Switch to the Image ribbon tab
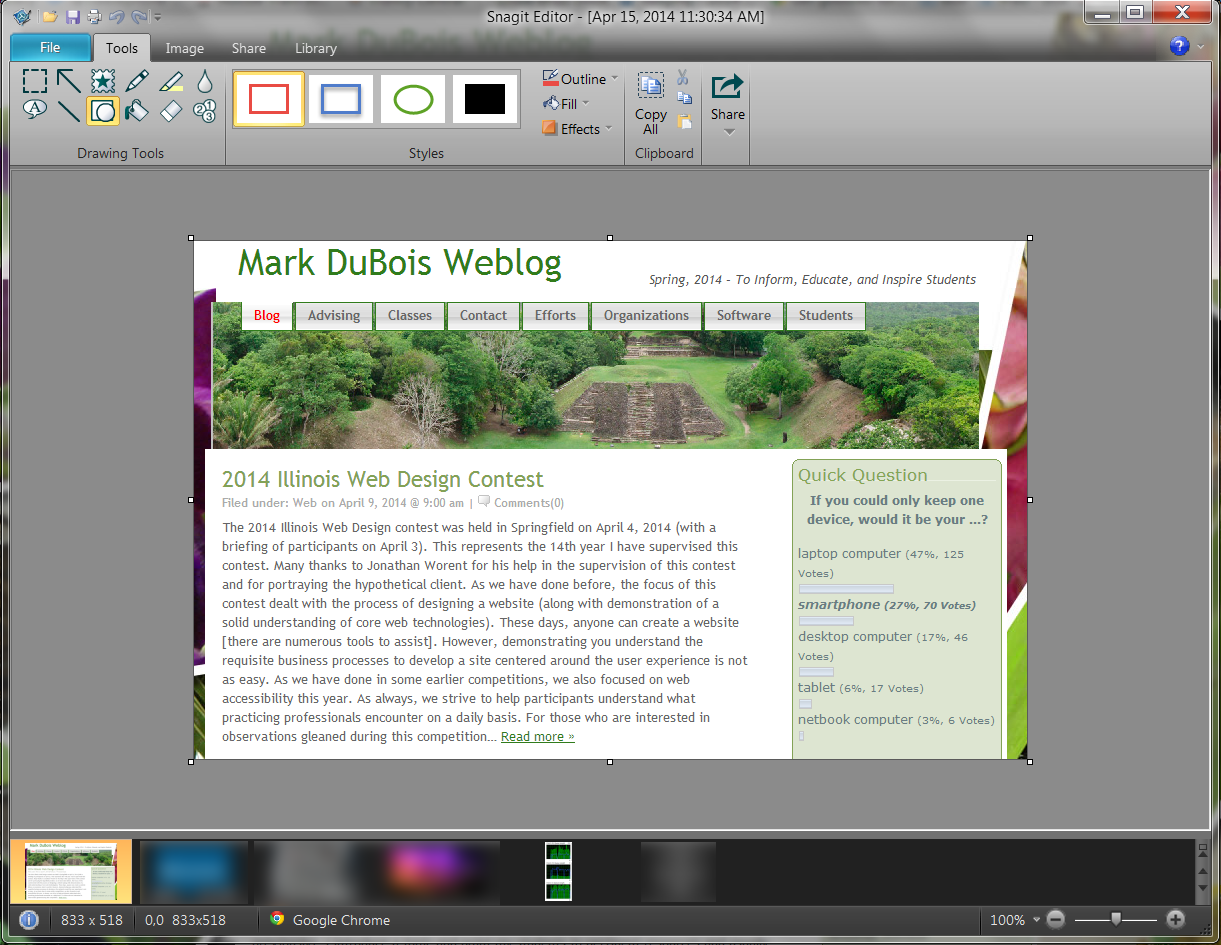 [x=185, y=48]
